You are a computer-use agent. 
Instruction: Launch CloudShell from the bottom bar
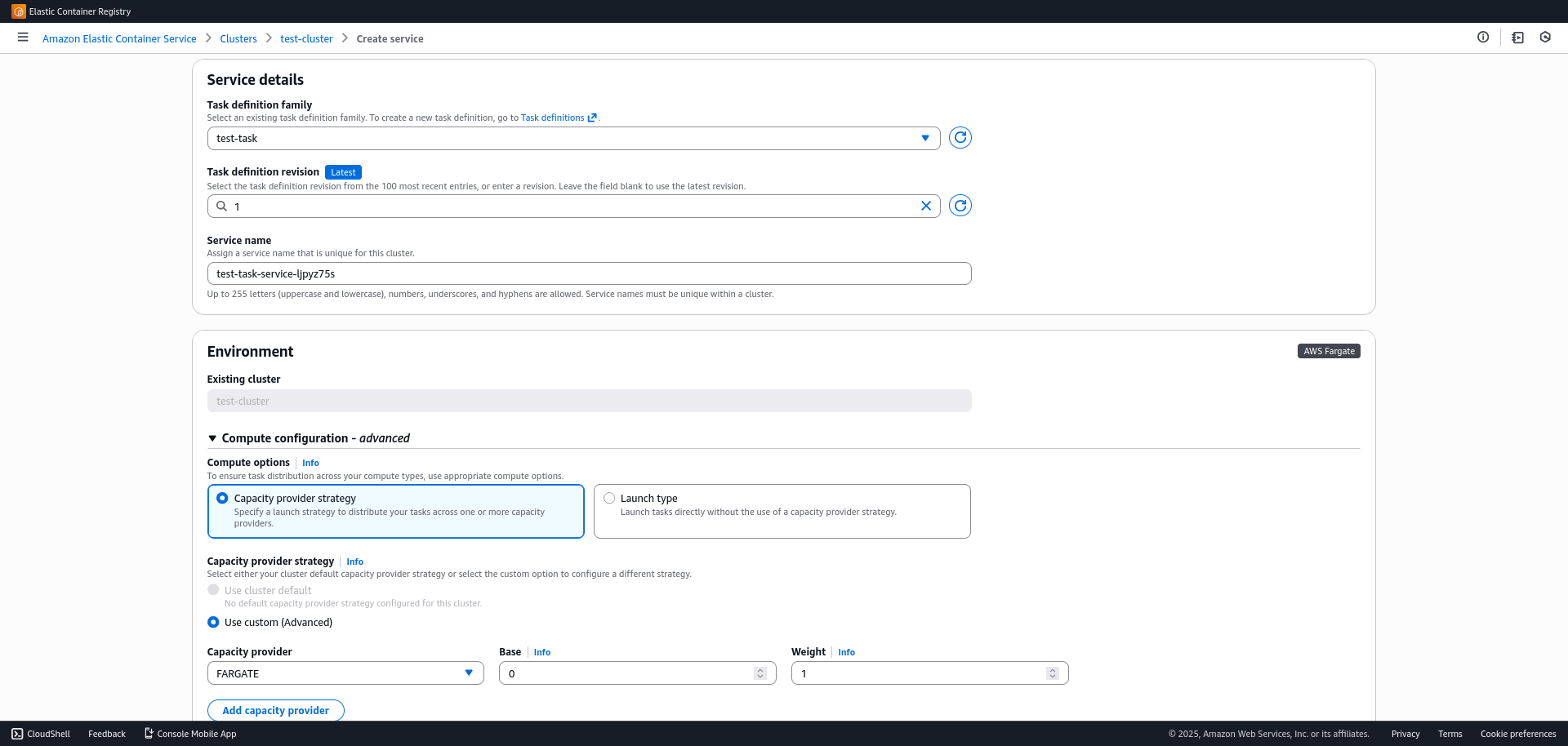click(40, 734)
